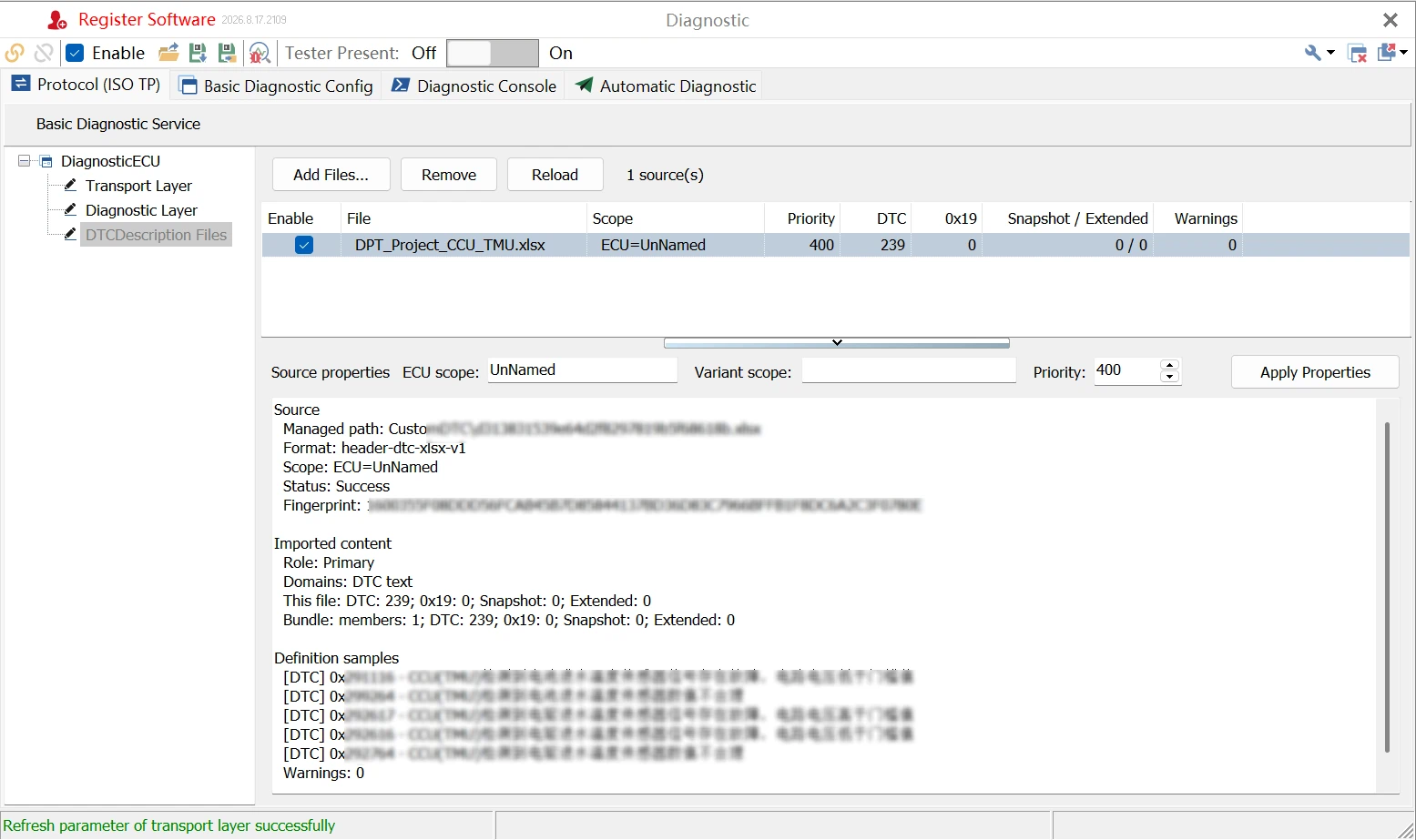This screenshot has height=840, width=1416.
Task: Decrease Priority with the down stepper arrow
Action: 1170,377
